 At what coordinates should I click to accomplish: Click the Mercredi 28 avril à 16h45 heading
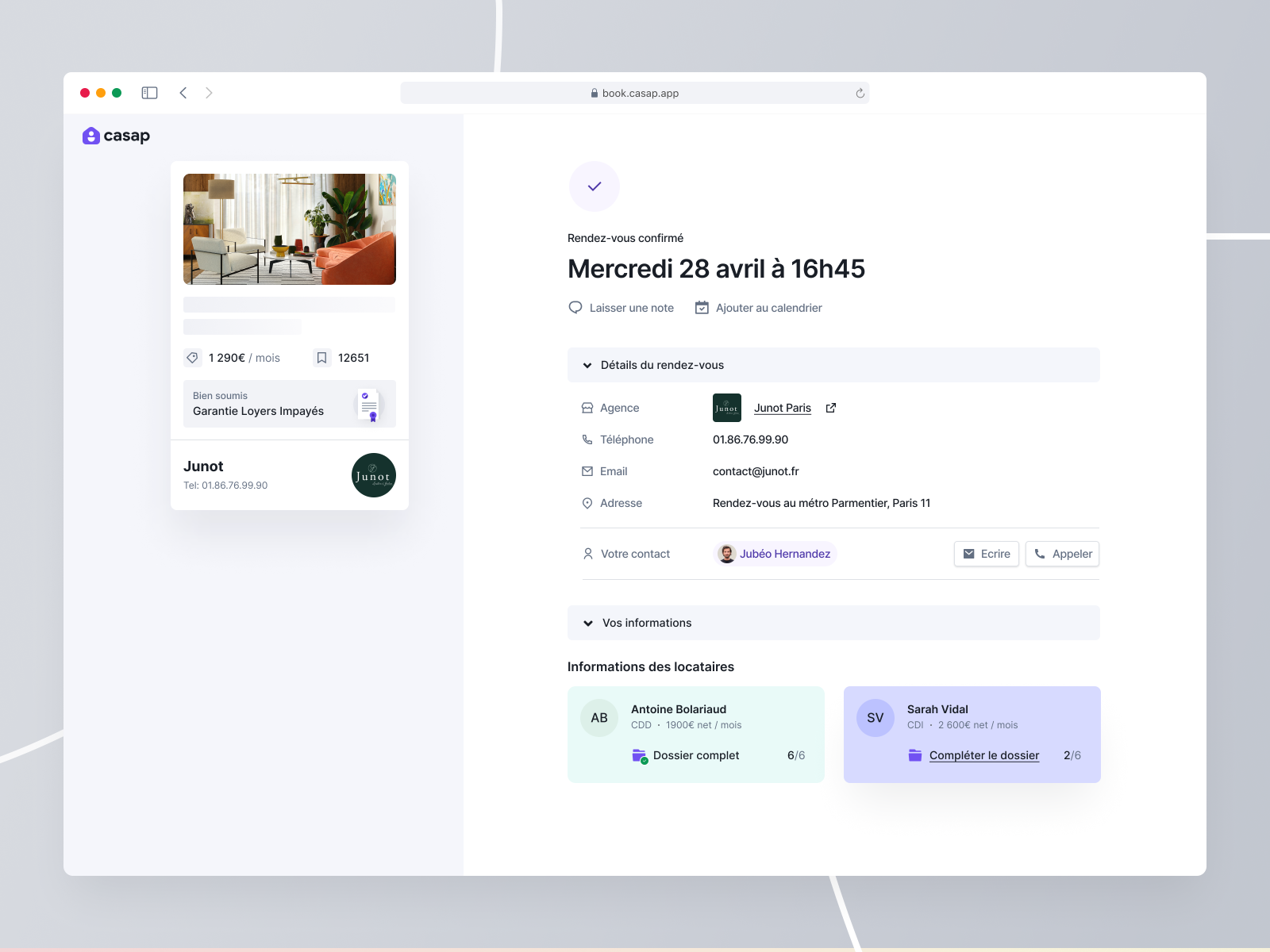coord(716,269)
